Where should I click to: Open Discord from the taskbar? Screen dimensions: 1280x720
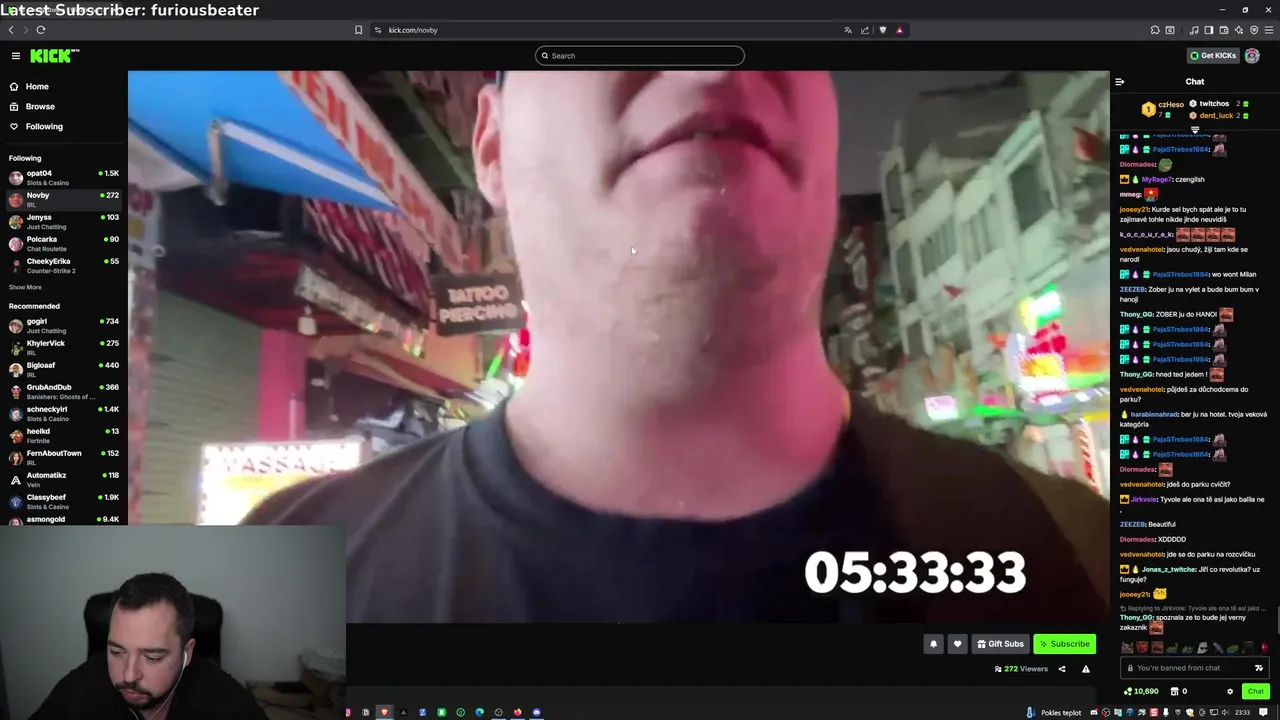[537, 712]
